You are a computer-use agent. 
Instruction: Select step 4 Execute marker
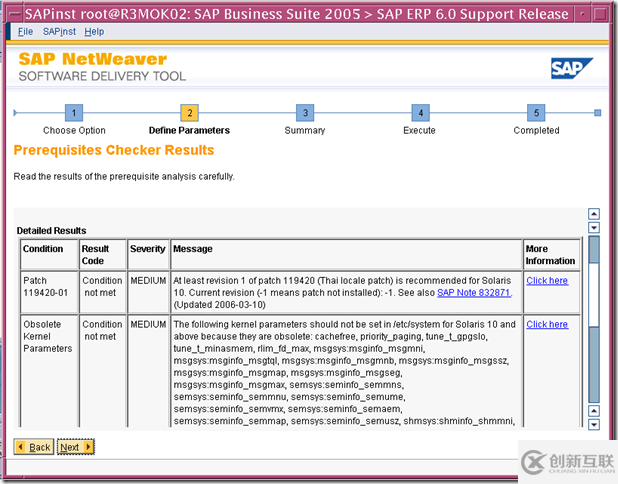421,113
